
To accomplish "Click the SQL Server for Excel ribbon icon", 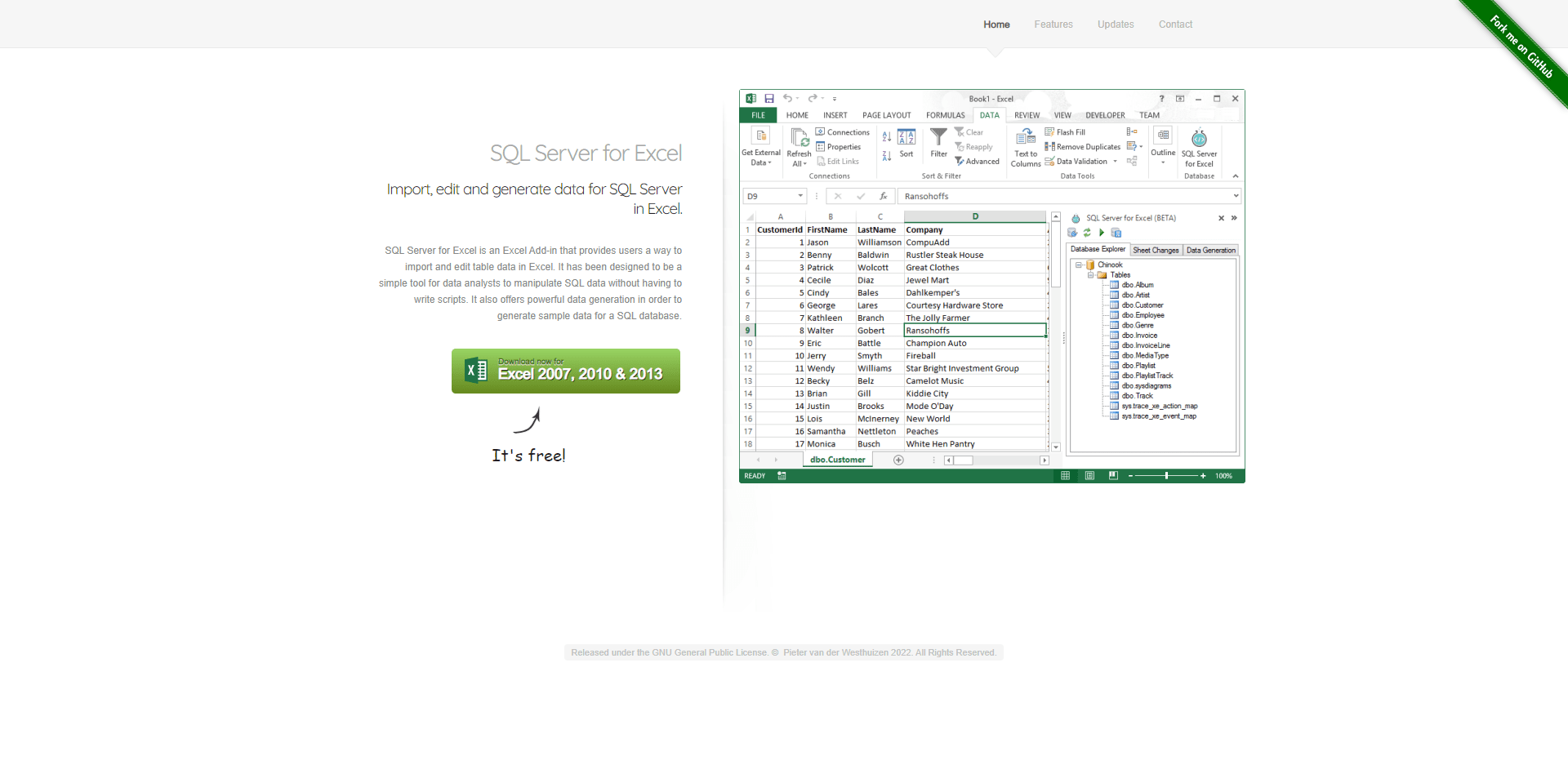I will [x=1199, y=139].
